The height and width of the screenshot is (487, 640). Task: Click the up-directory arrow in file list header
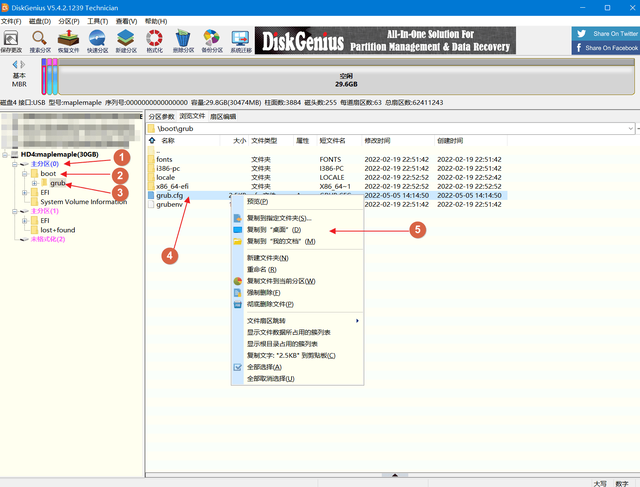click(152, 140)
